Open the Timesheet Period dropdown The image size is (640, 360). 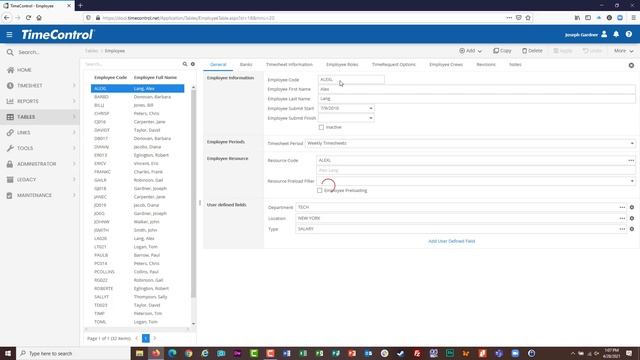point(632,143)
